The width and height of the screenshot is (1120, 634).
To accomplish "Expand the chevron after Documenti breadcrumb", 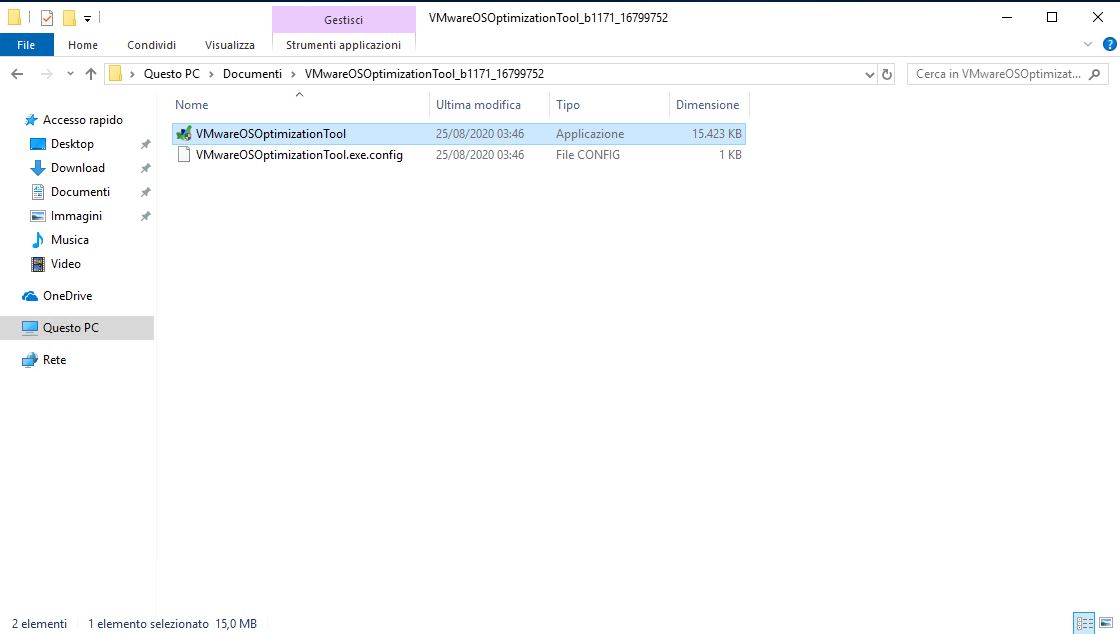I will tap(294, 74).
